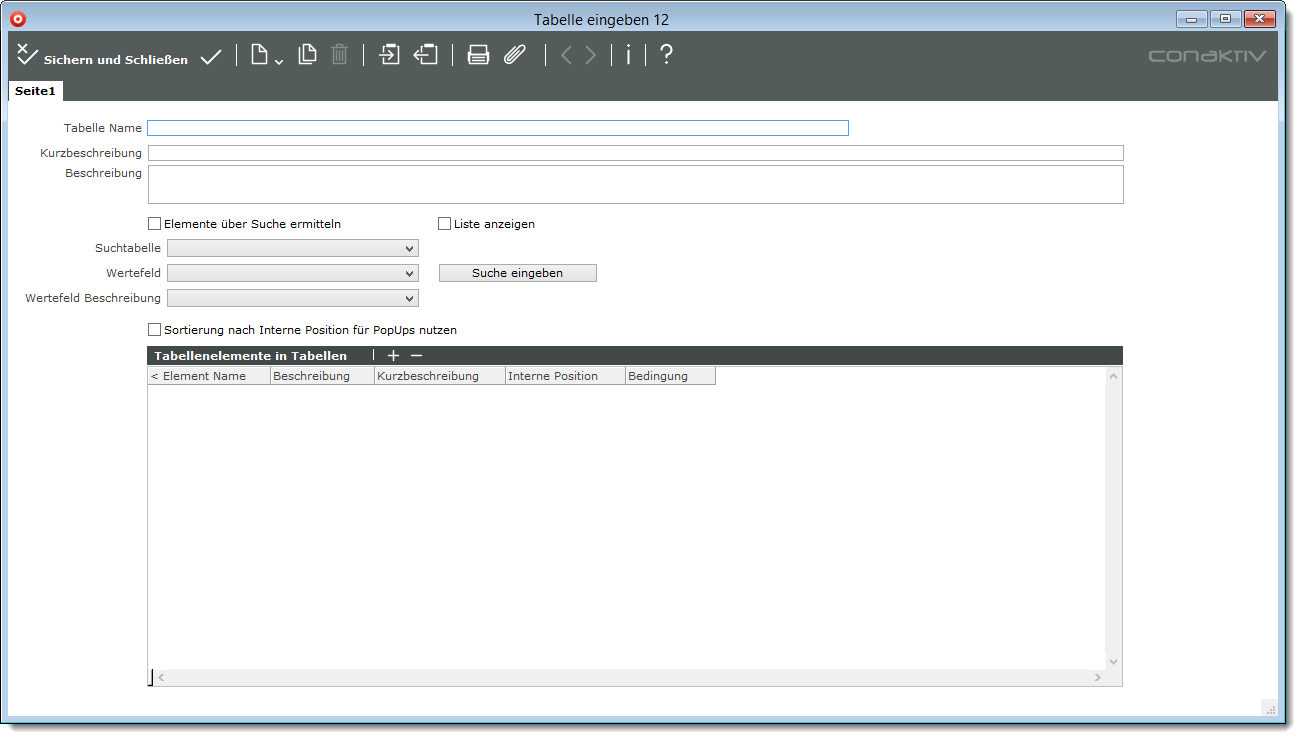Toggle the Liste anzeigen checkbox
This screenshot has width=1301, height=739.
445,224
